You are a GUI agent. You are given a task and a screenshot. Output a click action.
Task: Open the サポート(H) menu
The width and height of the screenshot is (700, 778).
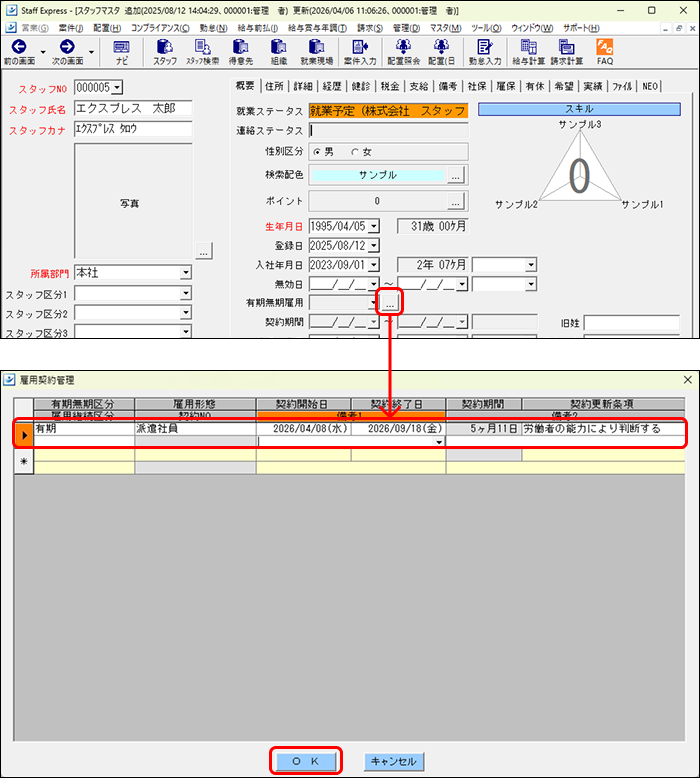[x=581, y=28]
